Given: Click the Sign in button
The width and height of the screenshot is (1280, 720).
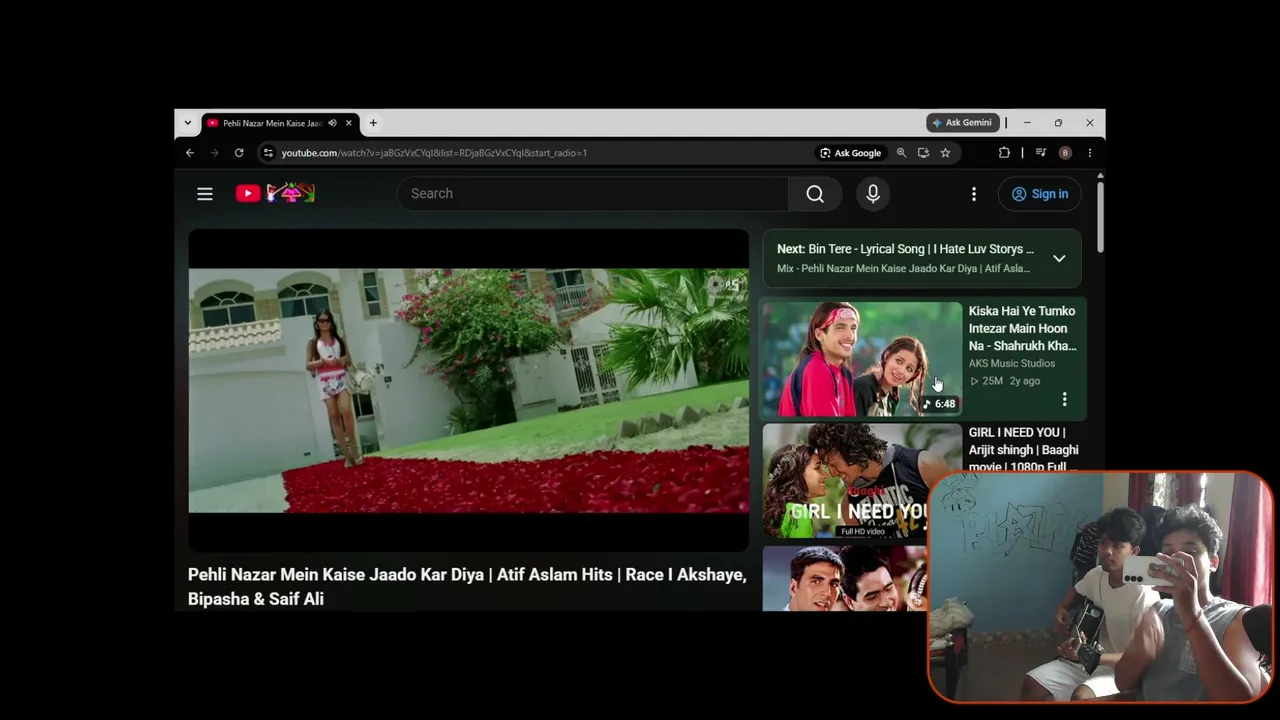Looking at the screenshot, I should pos(1040,194).
